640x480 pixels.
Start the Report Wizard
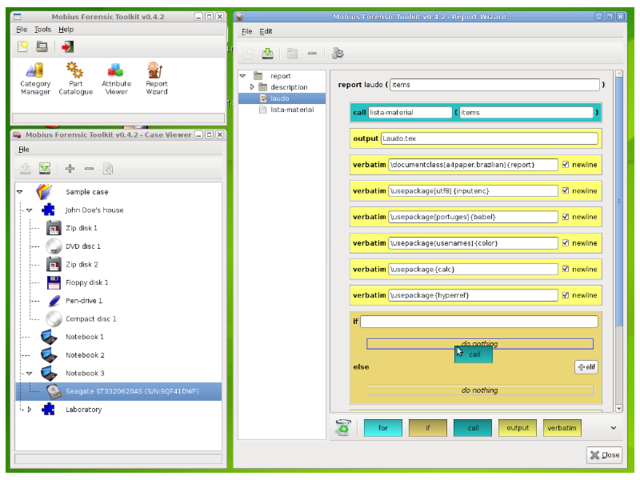(156, 79)
